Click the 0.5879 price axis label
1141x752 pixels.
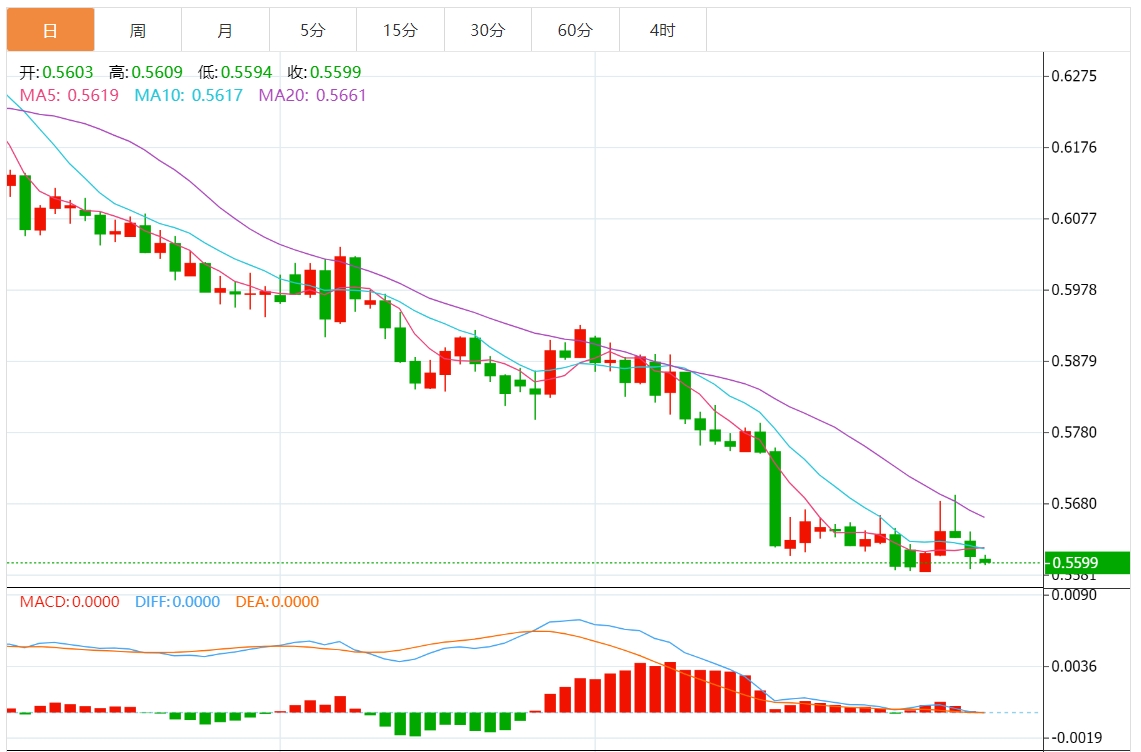click(1074, 362)
